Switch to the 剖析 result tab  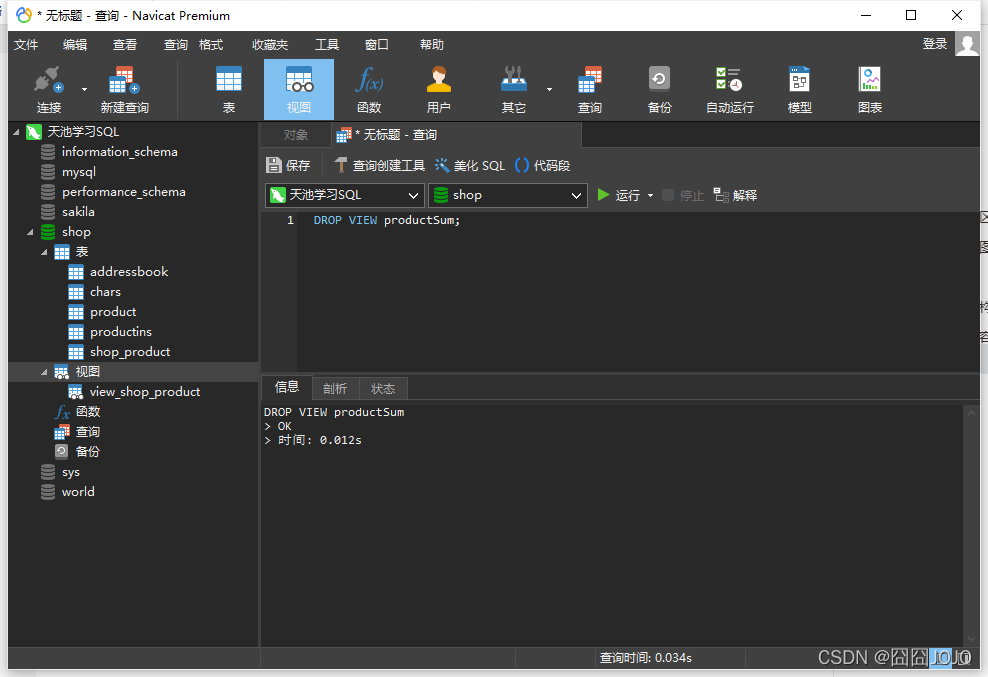click(335, 388)
